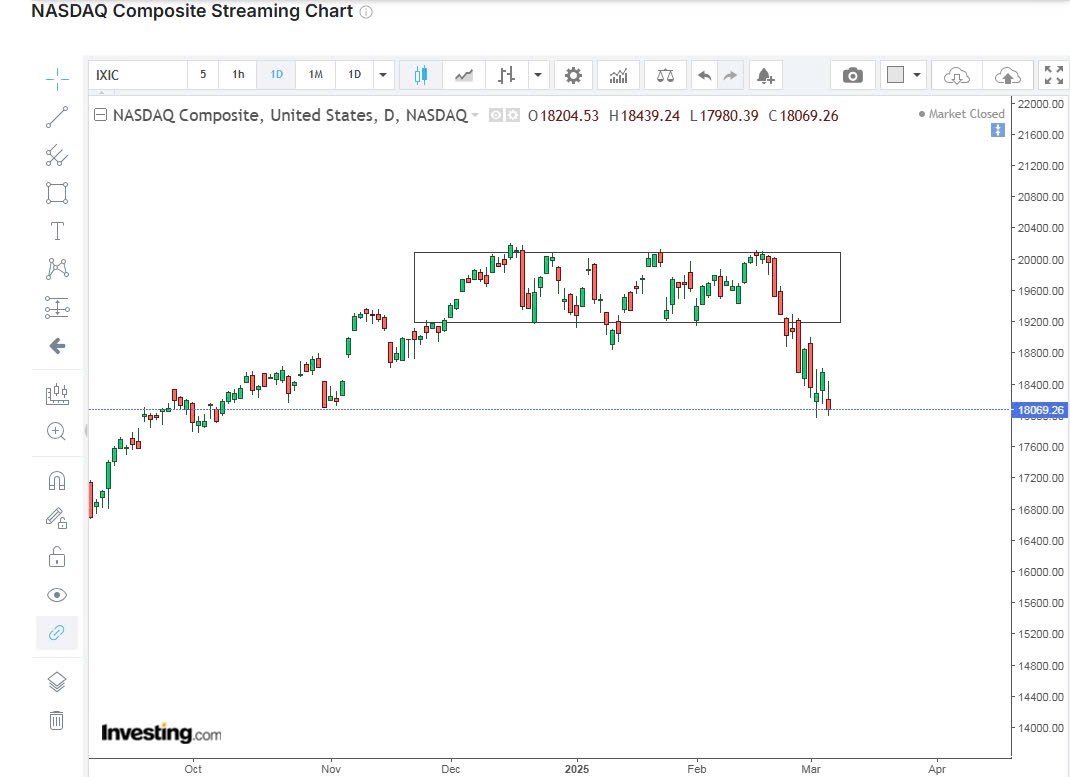
Task: Click the Oct label on time axis
Action: (x=192, y=769)
